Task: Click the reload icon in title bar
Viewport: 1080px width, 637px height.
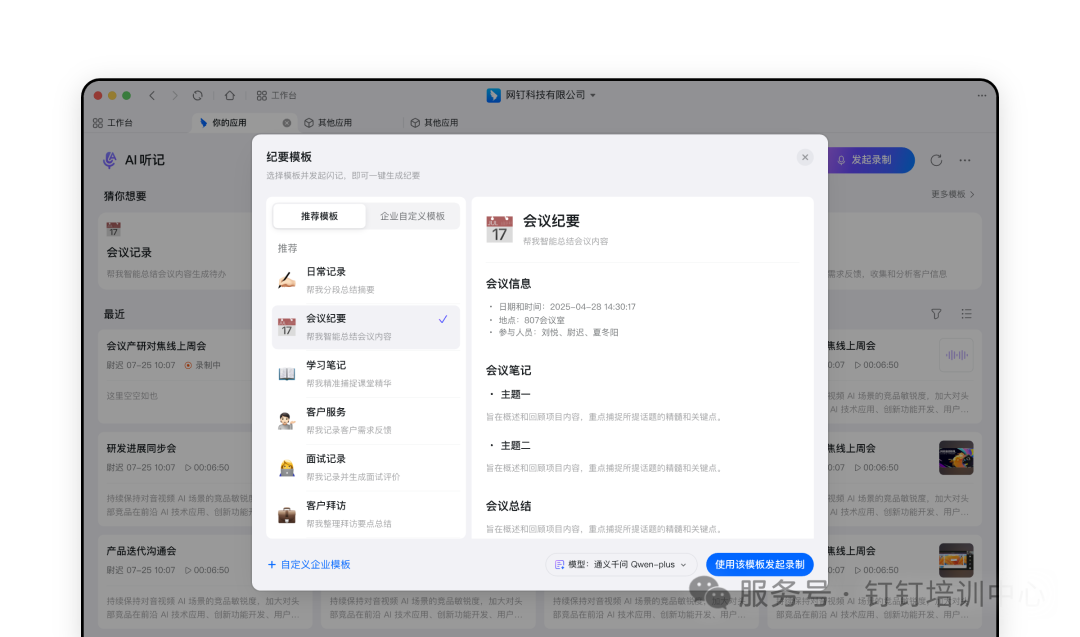Action: point(198,96)
